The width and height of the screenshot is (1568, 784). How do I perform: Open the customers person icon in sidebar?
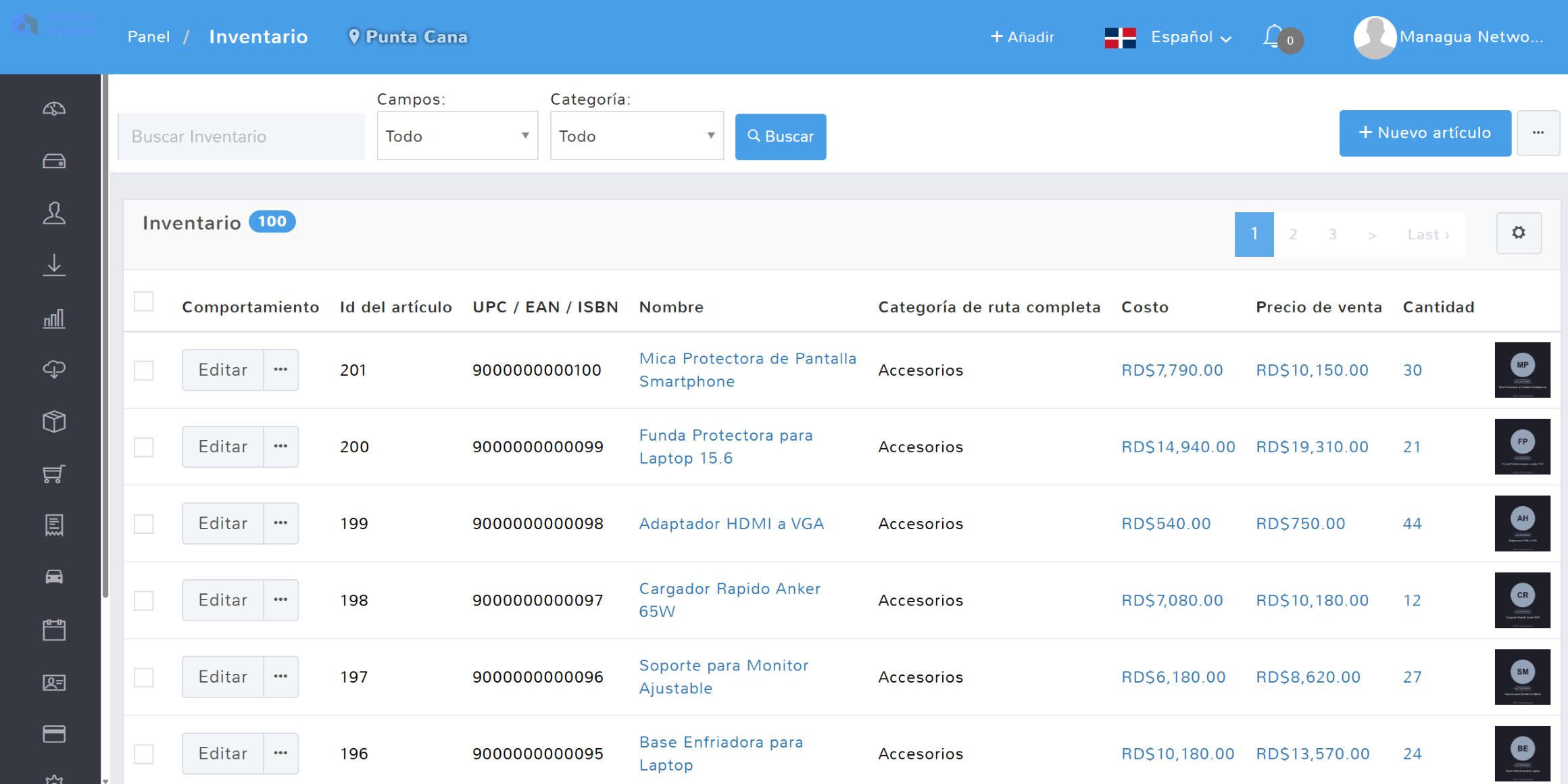click(x=54, y=213)
